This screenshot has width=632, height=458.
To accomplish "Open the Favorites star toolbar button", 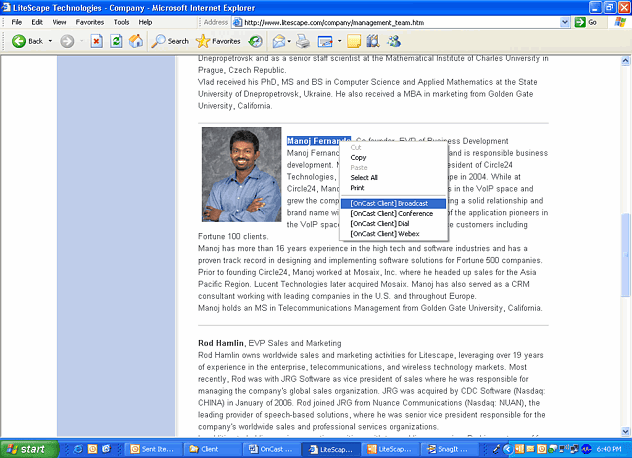I will pyautogui.click(x=218, y=41).
